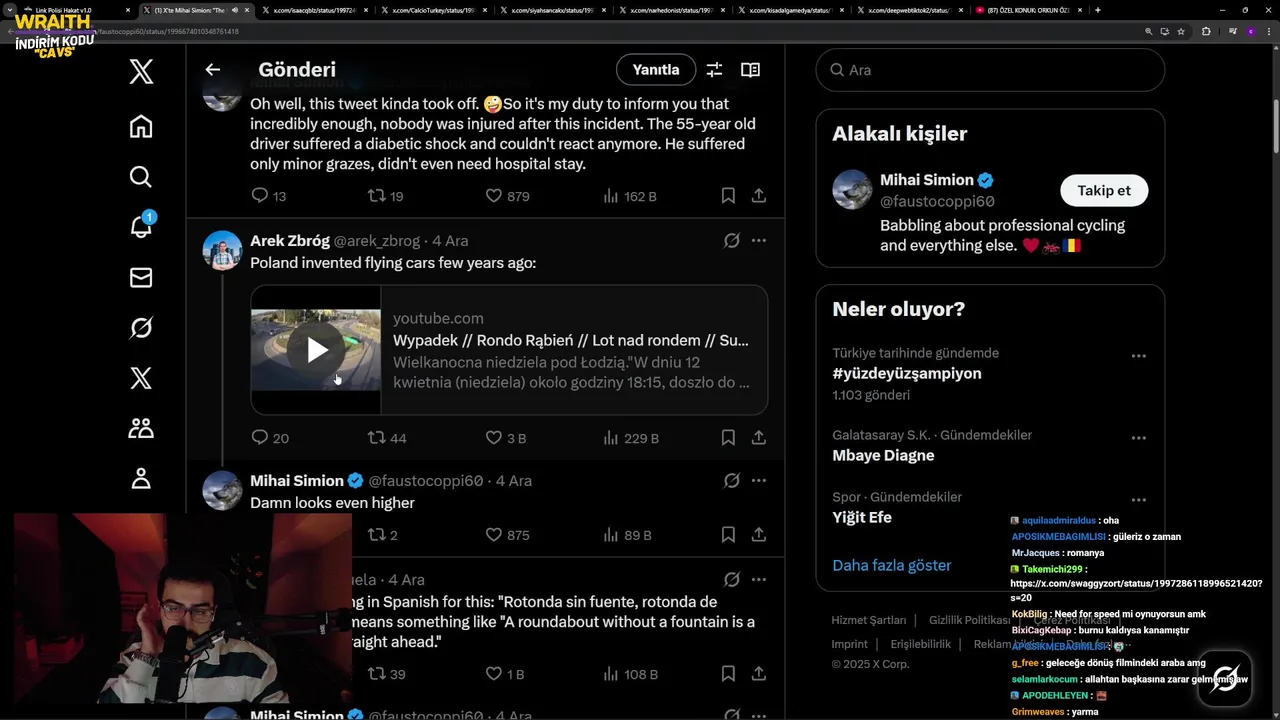Open reply sorting sliders icon

[x=714, y=70]
